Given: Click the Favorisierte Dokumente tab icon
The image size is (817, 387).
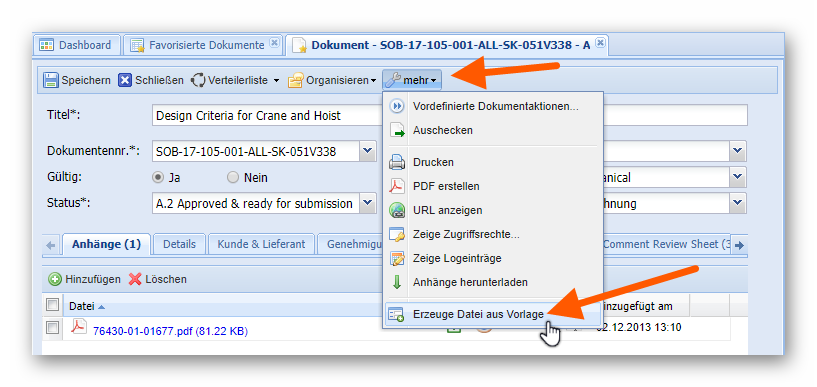Looking at the screenshot, I should click(137, 45).
